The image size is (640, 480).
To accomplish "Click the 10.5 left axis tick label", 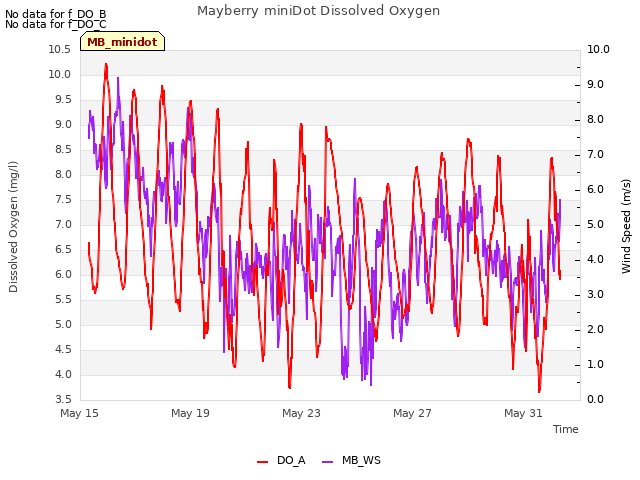I will coord(60,50).
